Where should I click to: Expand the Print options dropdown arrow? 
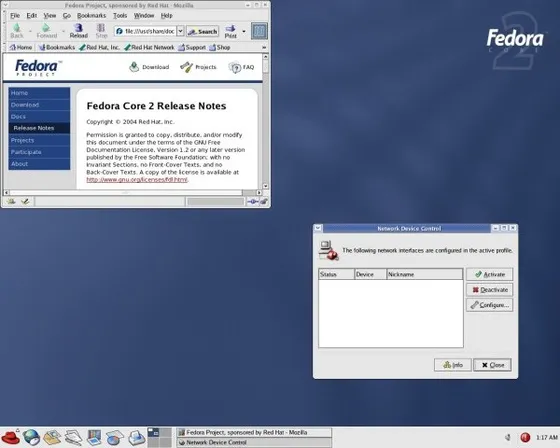click(x=244, y=31)
